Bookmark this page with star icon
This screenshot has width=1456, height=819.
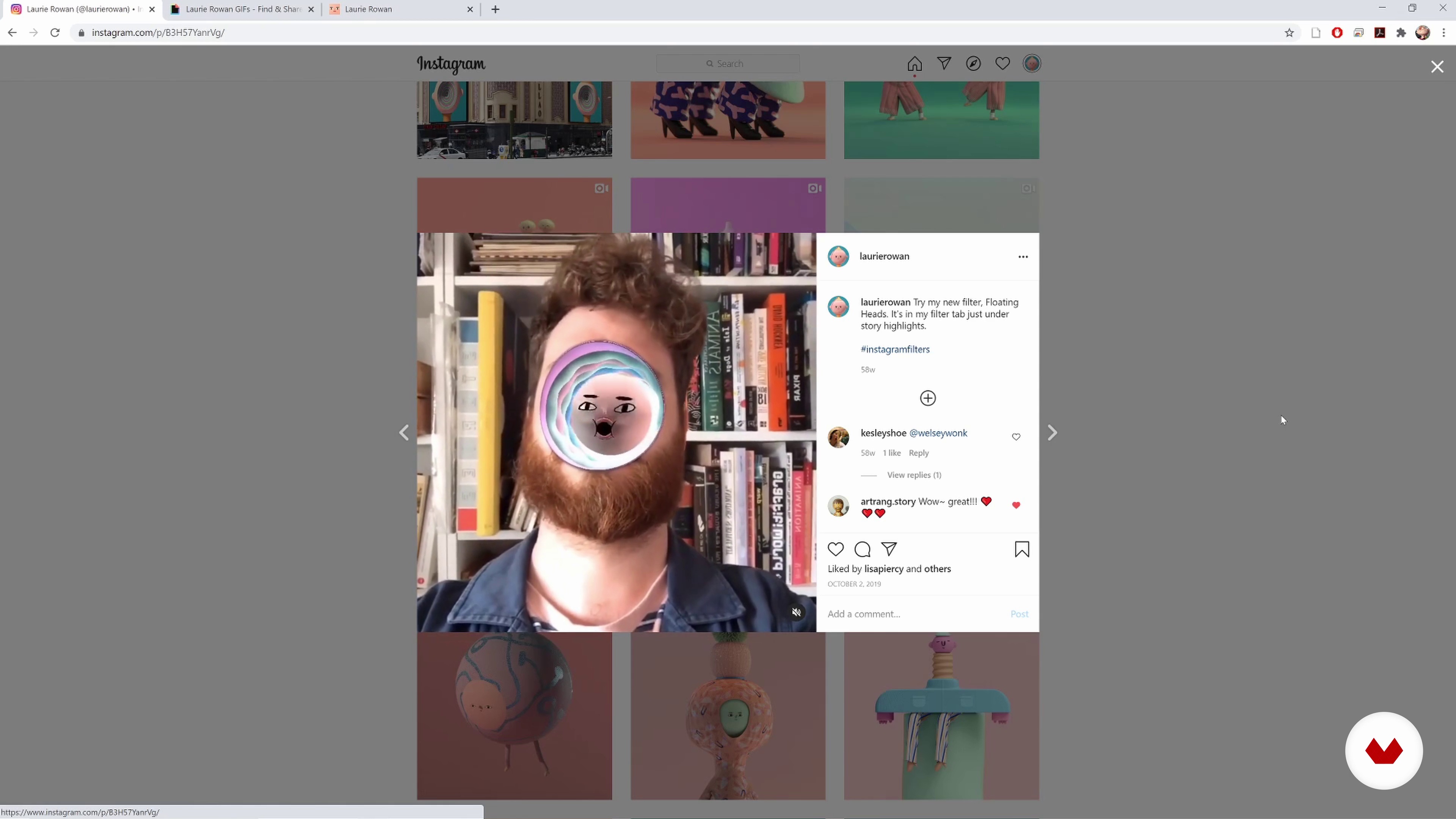pos(1289,33)
